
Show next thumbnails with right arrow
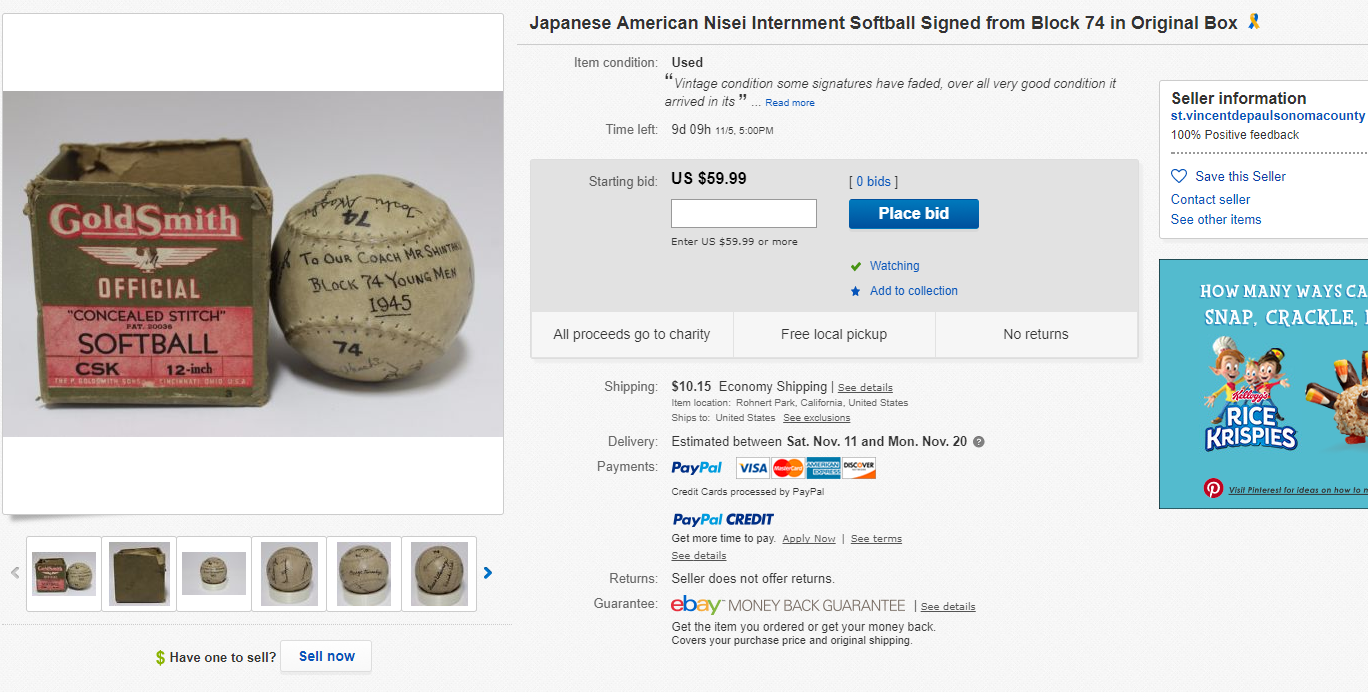pyautogui.click(x=488, y=573)
